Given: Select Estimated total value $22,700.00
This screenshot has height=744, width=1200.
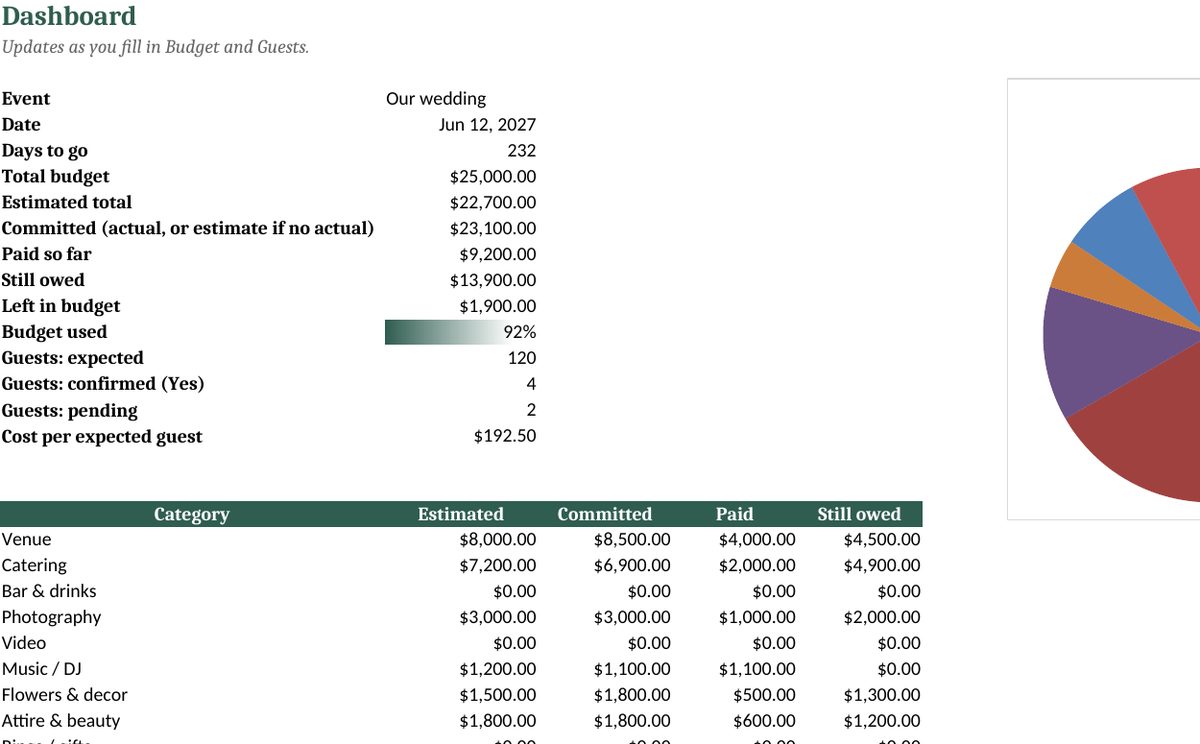Looking at the screenshot, I should [493, 203].
